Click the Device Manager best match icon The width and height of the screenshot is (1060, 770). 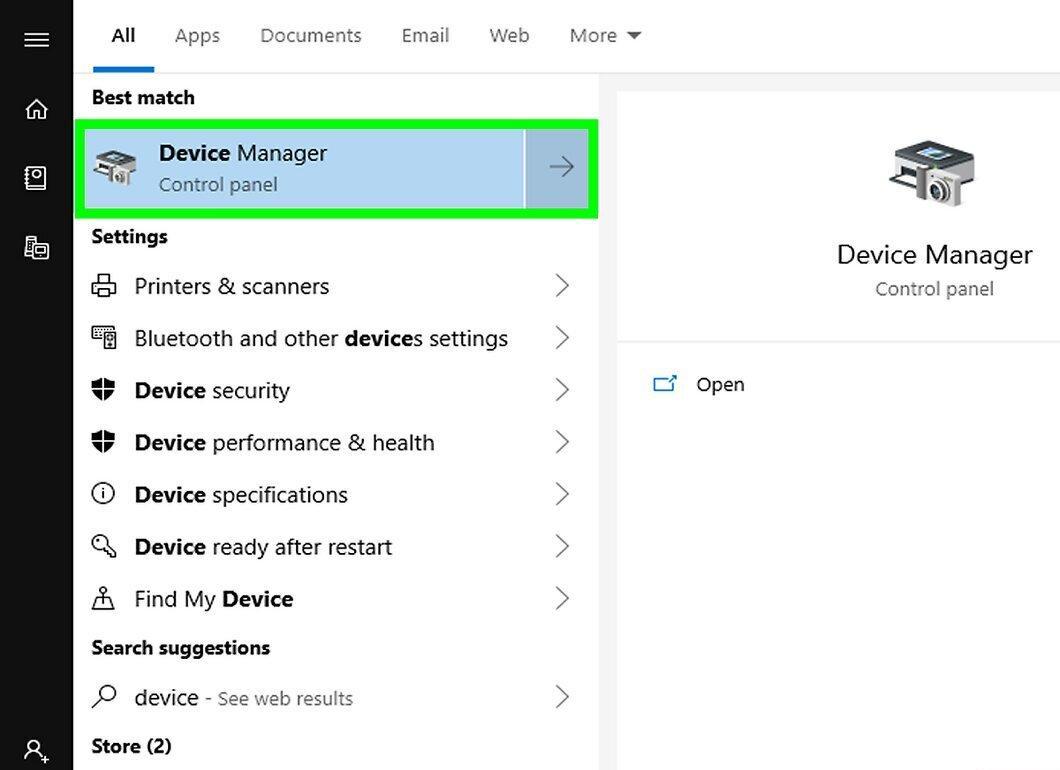click(x=115, y=168)
